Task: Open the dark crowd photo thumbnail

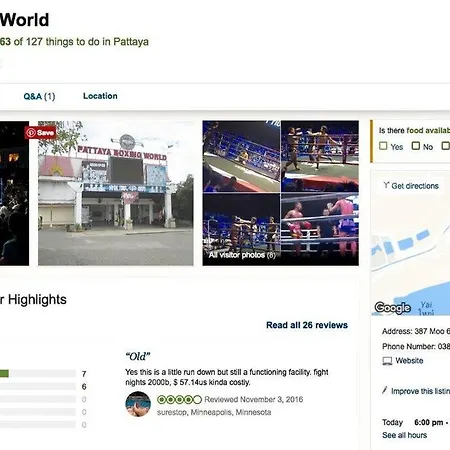Action: coord(14,193)
